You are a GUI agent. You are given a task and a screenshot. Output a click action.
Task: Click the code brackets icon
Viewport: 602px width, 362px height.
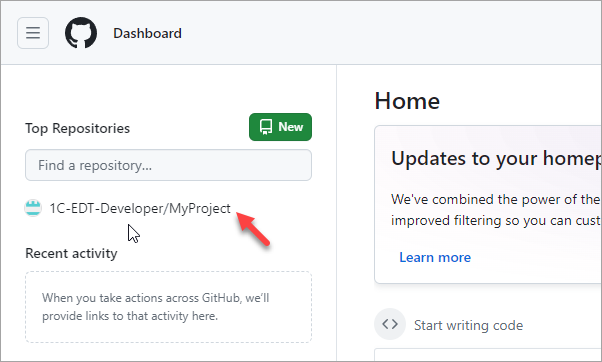pos(390,324)
